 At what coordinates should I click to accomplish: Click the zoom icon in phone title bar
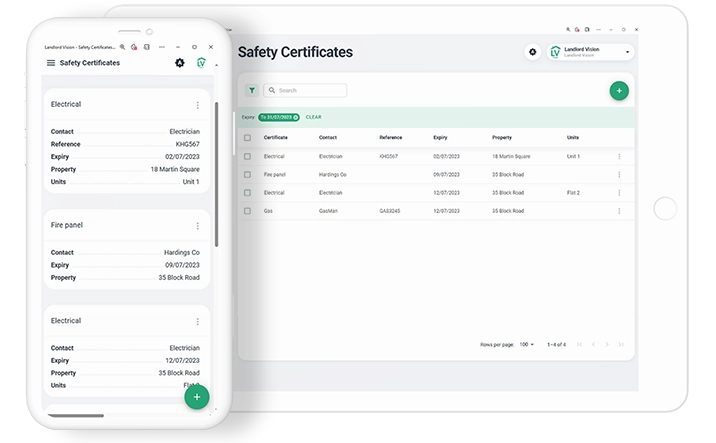click(x=122, y=47)
